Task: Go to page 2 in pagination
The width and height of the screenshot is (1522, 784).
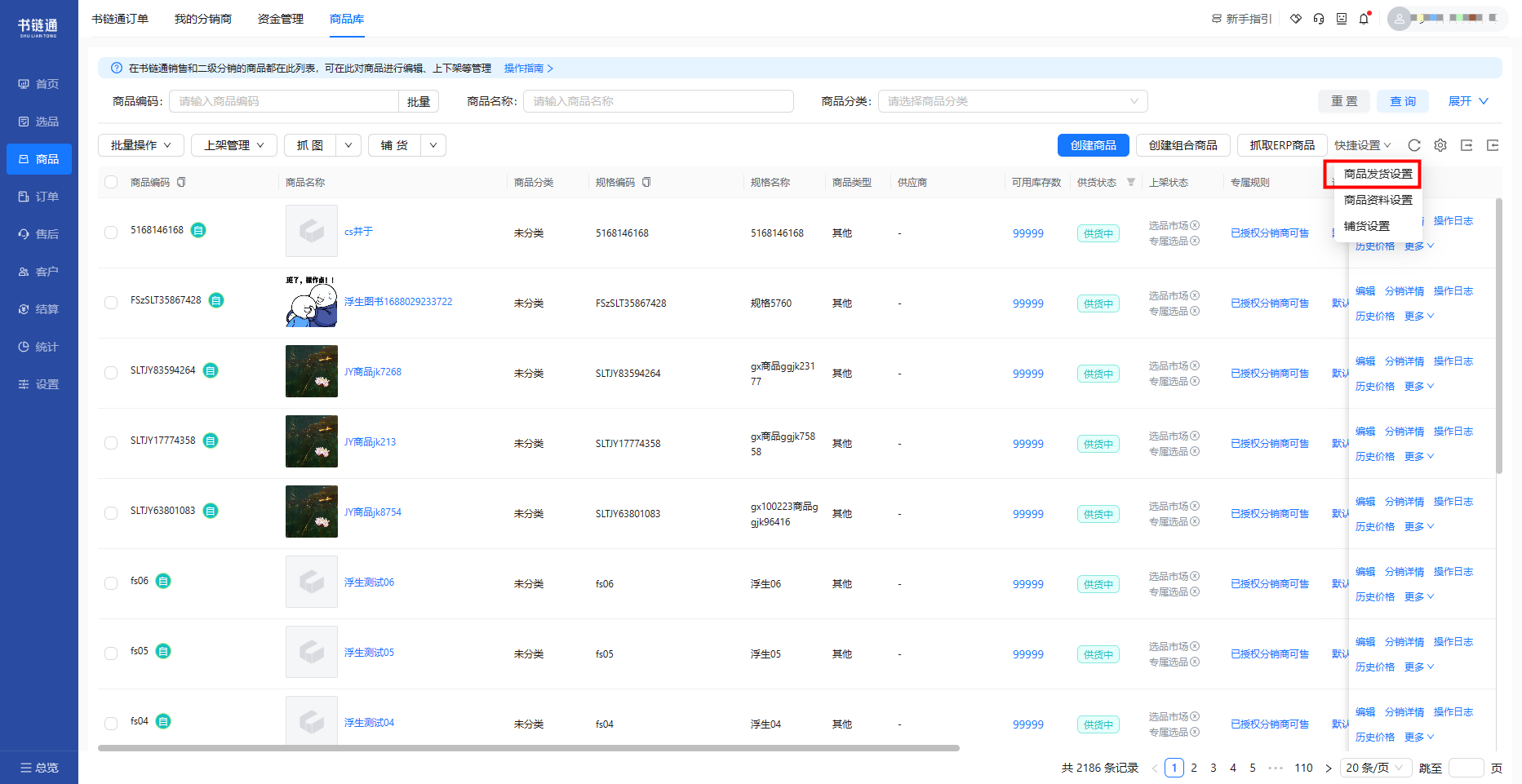Action: pos(1194,768)
